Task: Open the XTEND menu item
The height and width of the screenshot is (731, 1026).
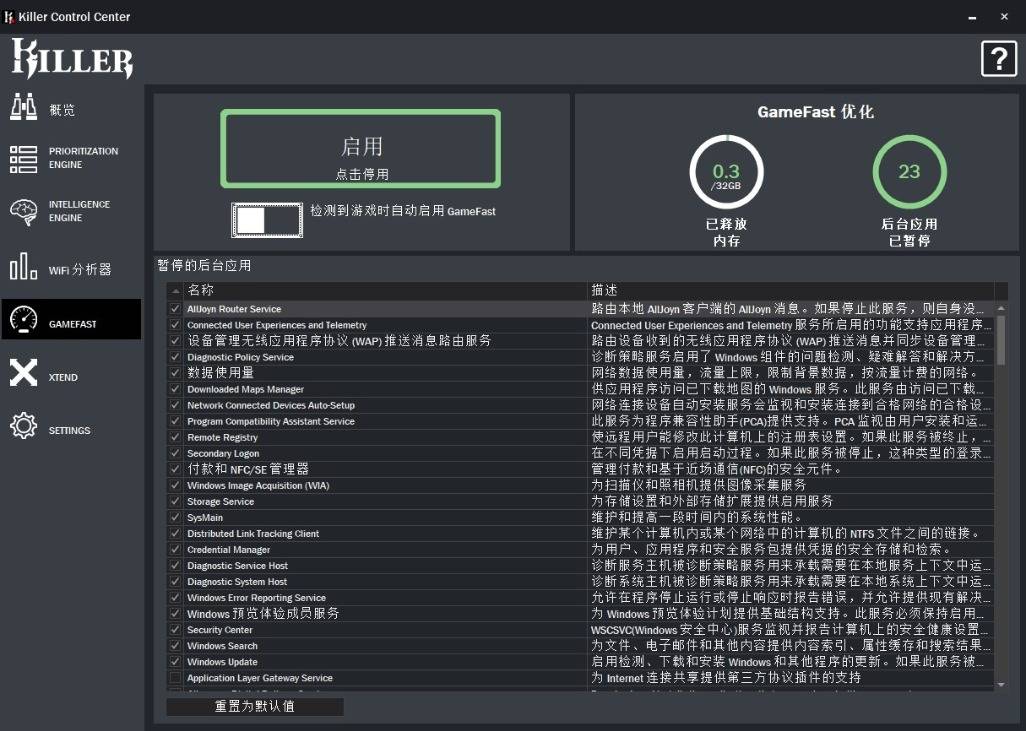Action: tap(63, 378)
